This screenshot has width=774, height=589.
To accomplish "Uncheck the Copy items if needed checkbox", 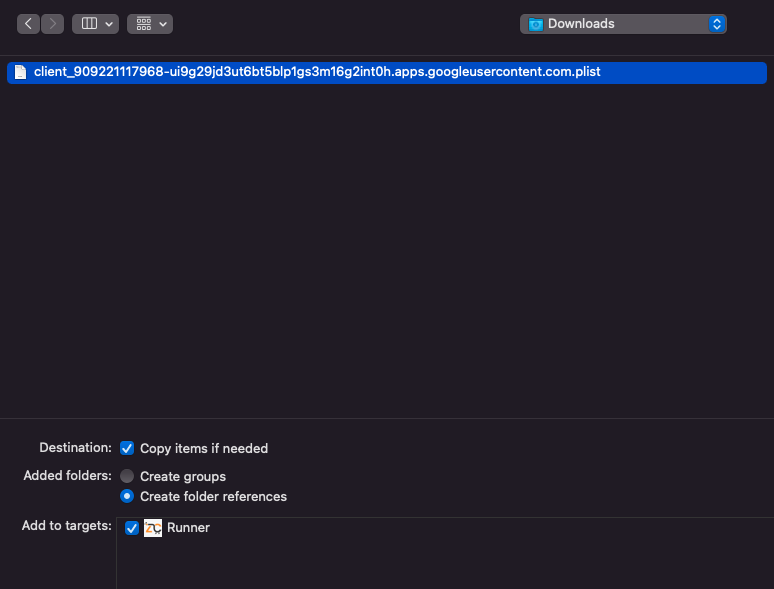I will pyautogui.click(x=127, y=448).
